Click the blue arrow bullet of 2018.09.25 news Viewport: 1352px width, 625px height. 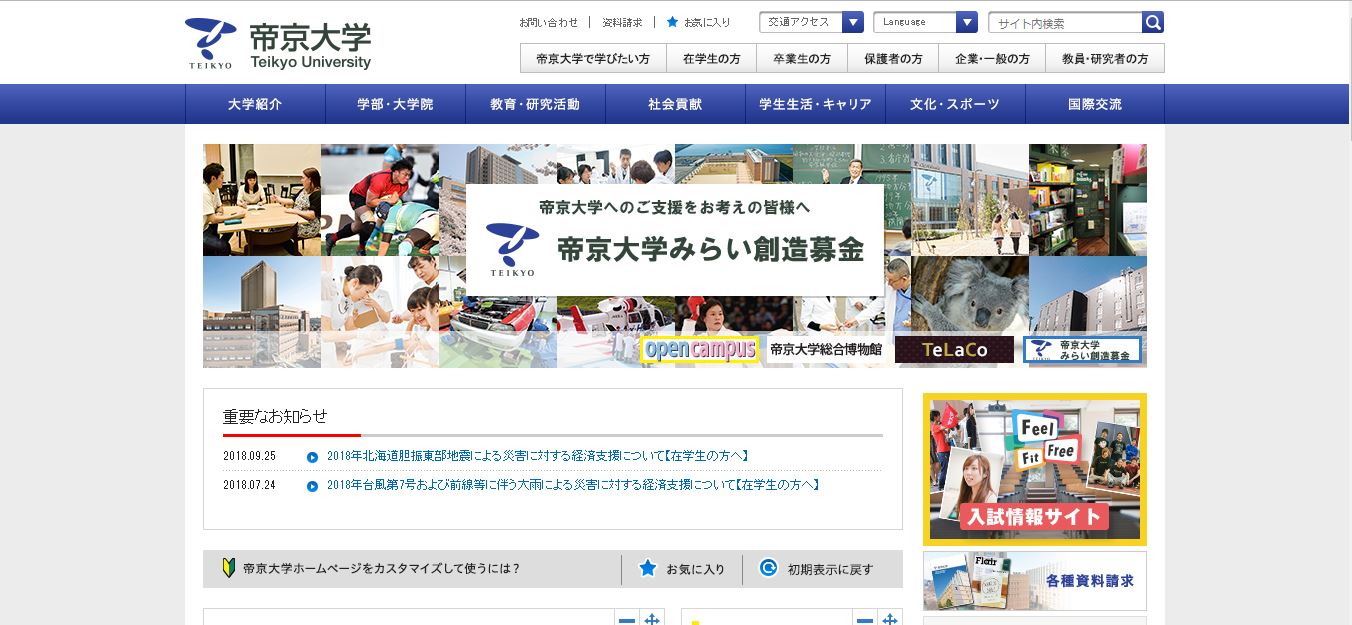click(x=312, y=457)
